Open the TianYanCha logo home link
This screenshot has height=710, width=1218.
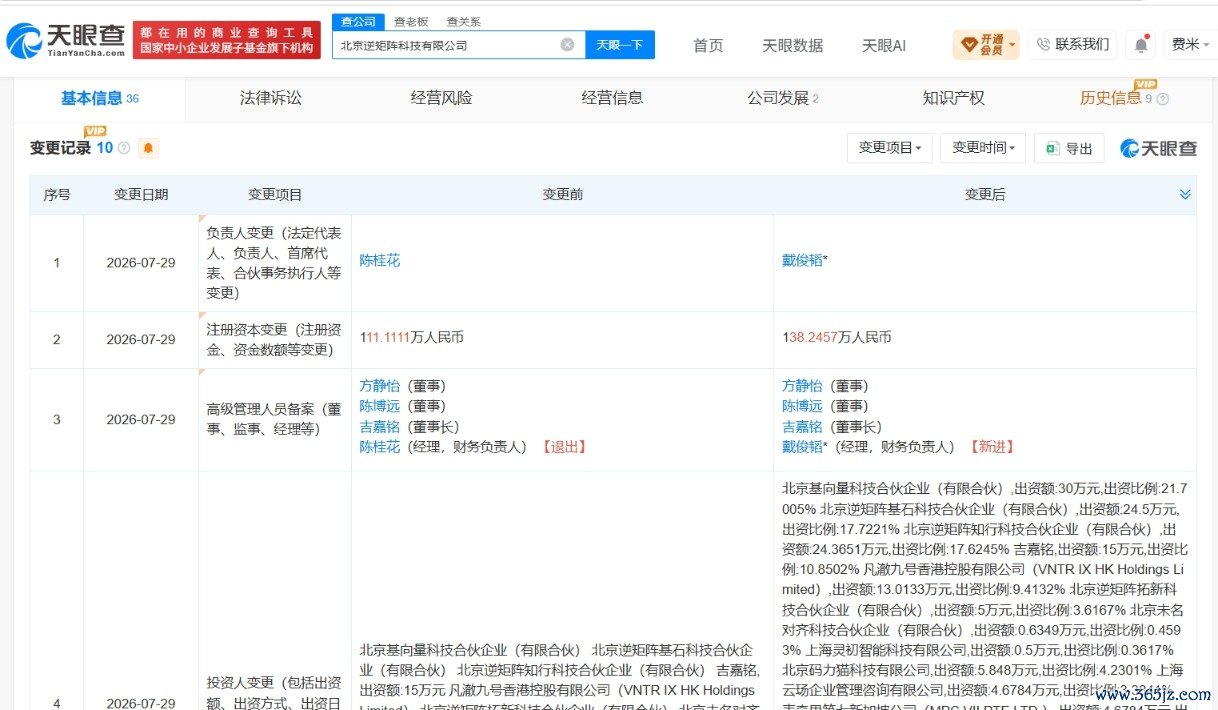click(x=66, y=40)
